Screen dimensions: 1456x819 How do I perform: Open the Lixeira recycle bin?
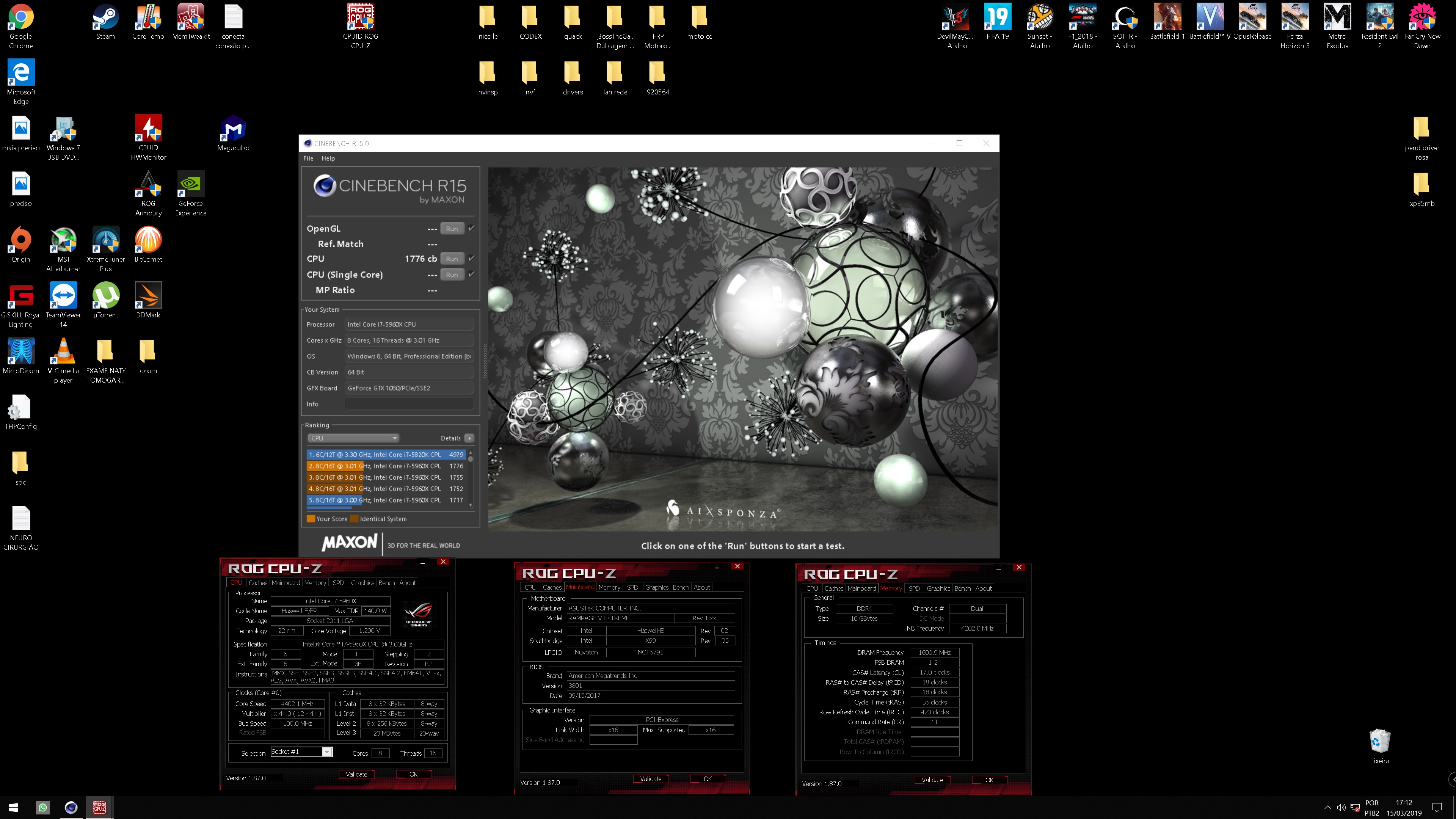pyautogui.click(x=1380, y=746)
